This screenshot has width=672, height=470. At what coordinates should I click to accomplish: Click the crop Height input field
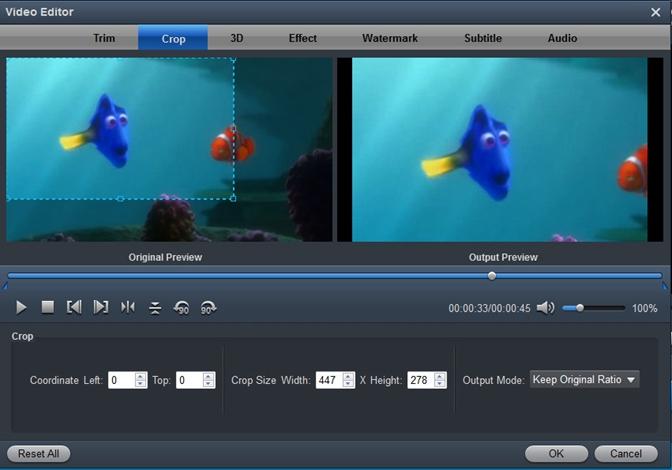tap(421, 380)
